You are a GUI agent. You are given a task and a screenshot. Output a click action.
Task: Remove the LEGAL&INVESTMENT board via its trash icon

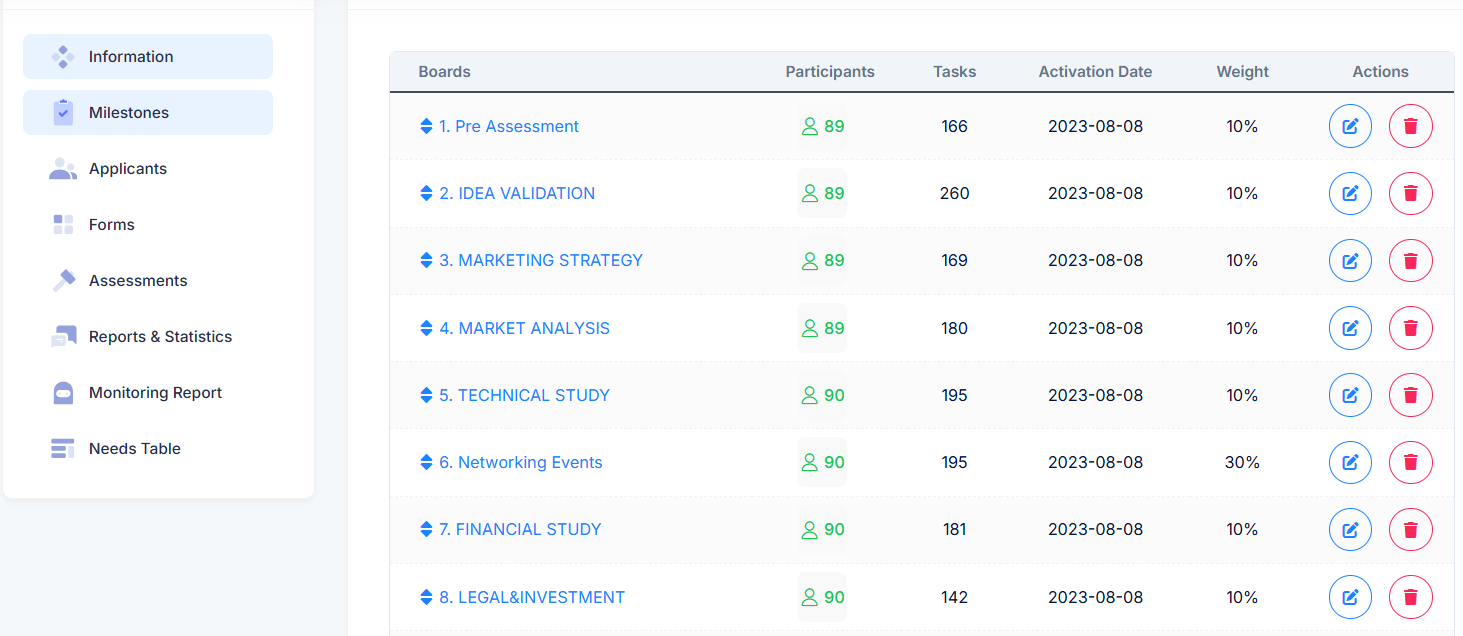[1411, 597]
